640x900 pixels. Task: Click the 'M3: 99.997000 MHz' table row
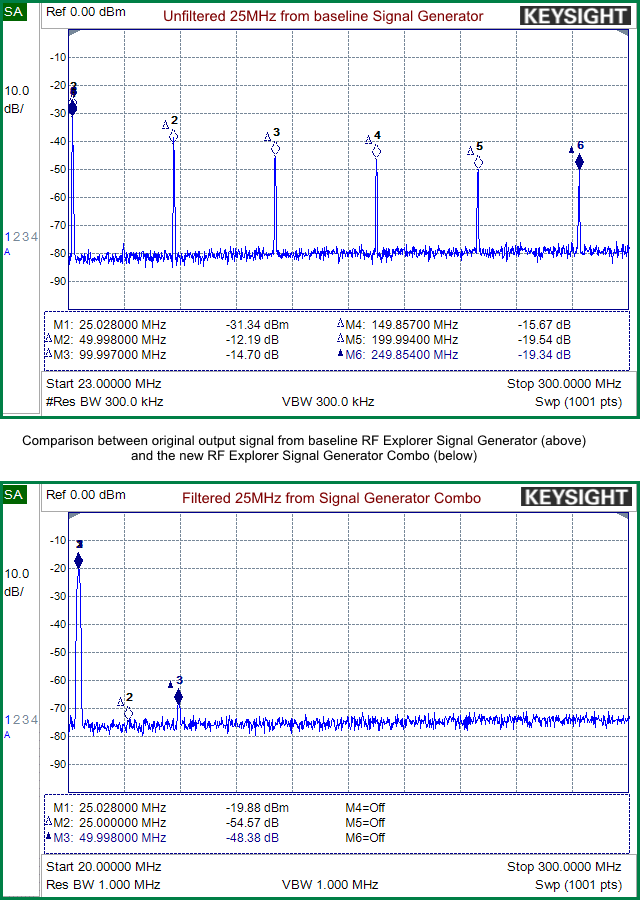(x=162, y=355)
